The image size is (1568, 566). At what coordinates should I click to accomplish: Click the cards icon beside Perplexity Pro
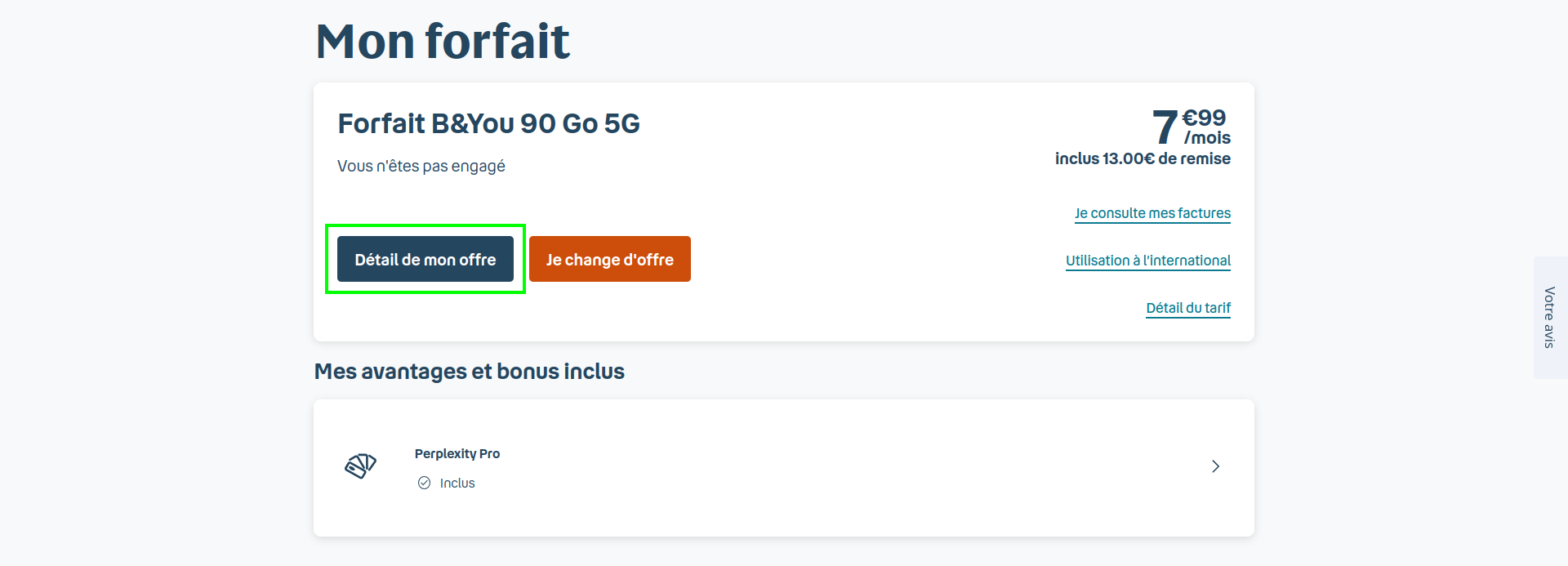pyautogui.click(x=360, y=466)
